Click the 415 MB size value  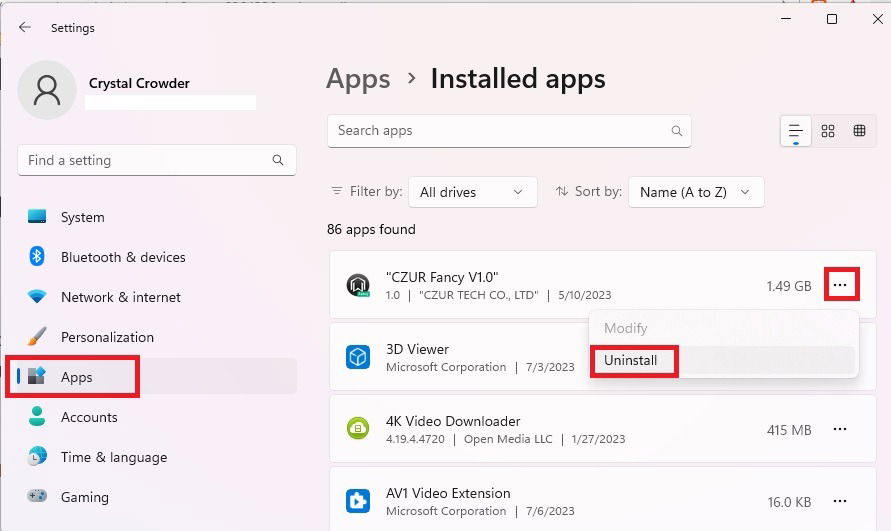tap(789, 430)
